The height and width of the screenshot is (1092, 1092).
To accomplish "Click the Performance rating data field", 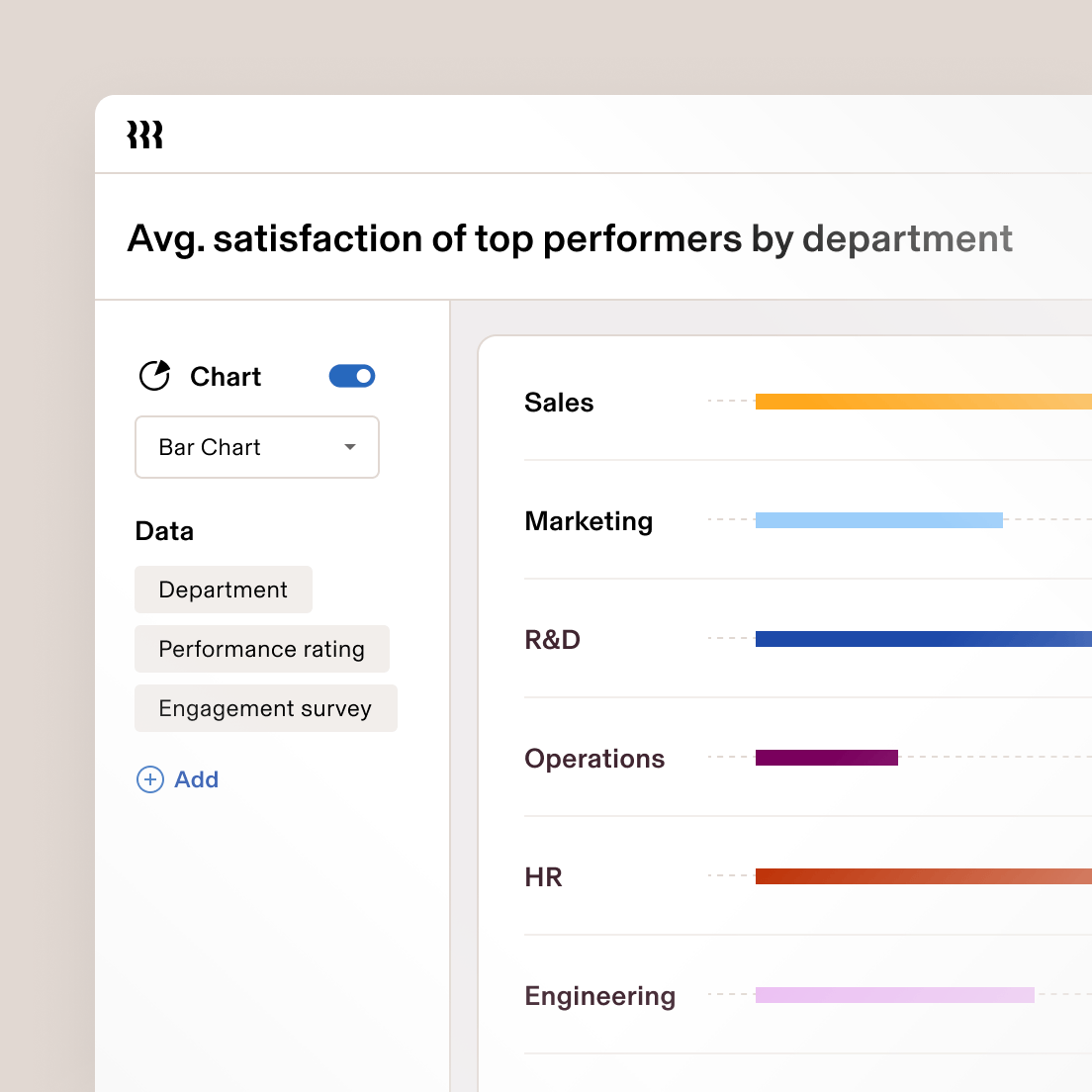I will pos(261,649).
